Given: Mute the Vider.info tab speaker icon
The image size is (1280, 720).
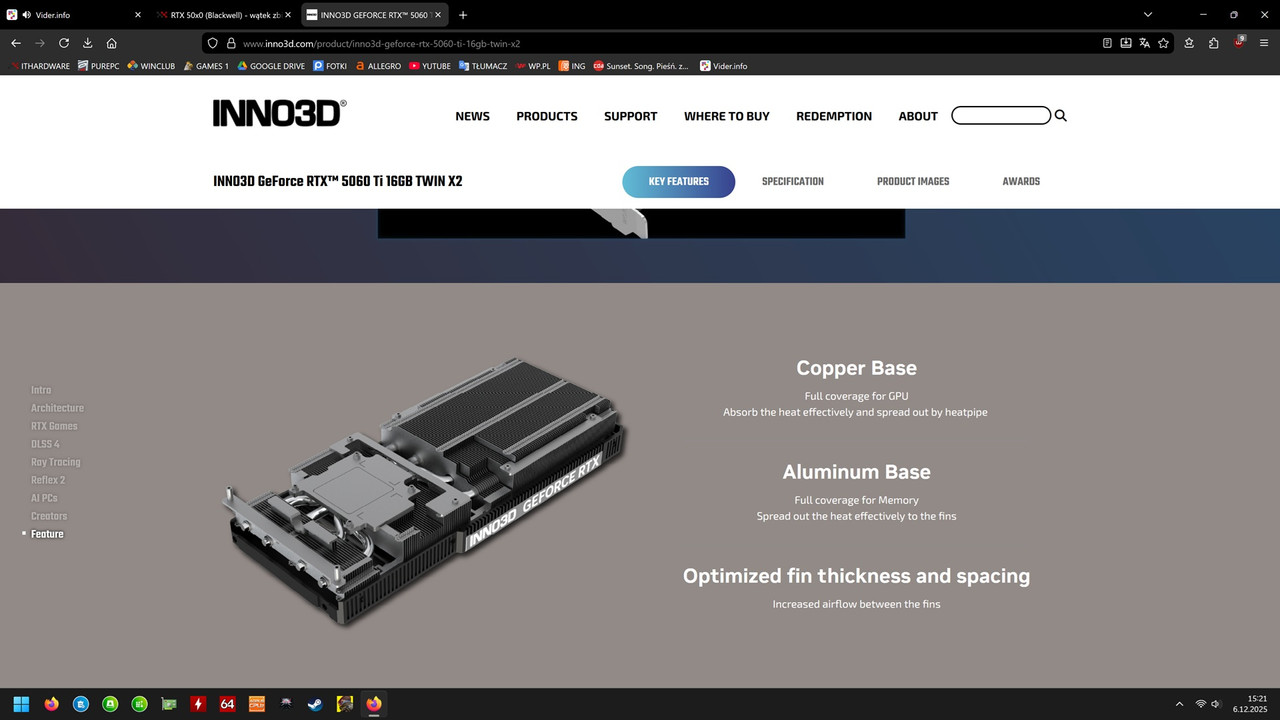Looking at the screenshot, I should [x=25, y=14].
